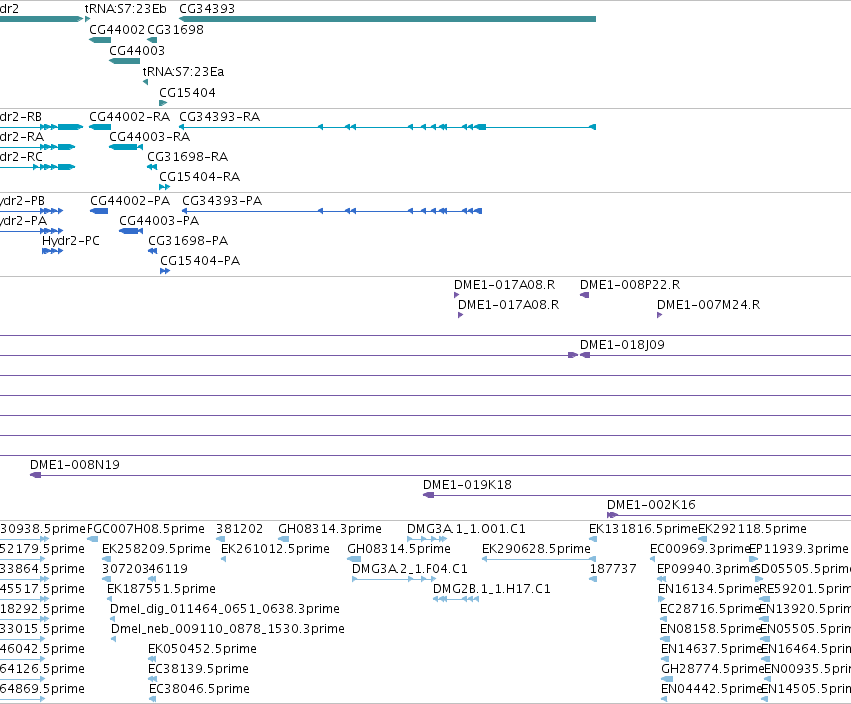Select the CG44002 gene label
This screenshot has width=851, height=704.
click(x=117, y=30)
